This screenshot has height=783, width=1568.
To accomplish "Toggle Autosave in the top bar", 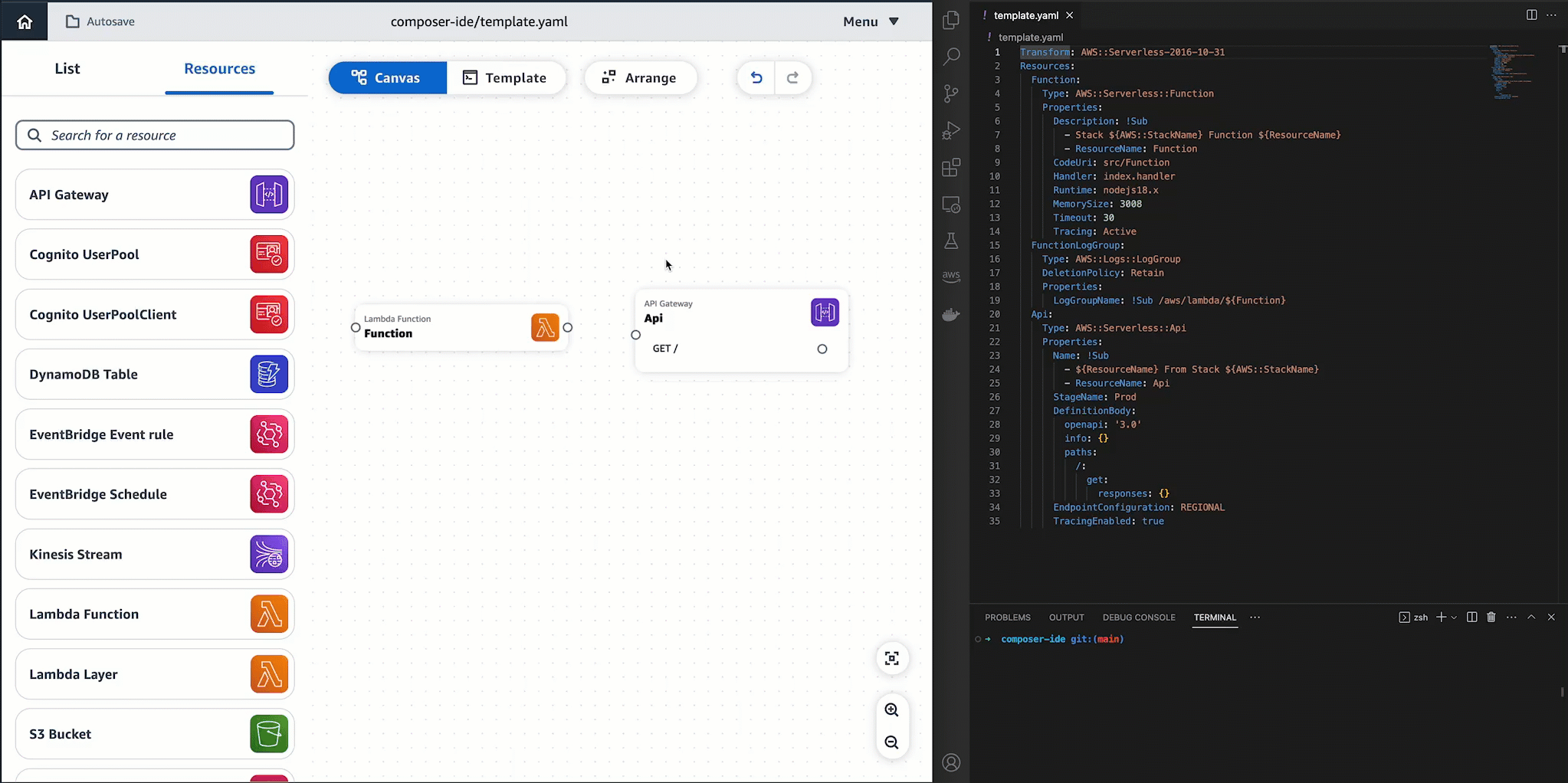I will pos(100,21).
